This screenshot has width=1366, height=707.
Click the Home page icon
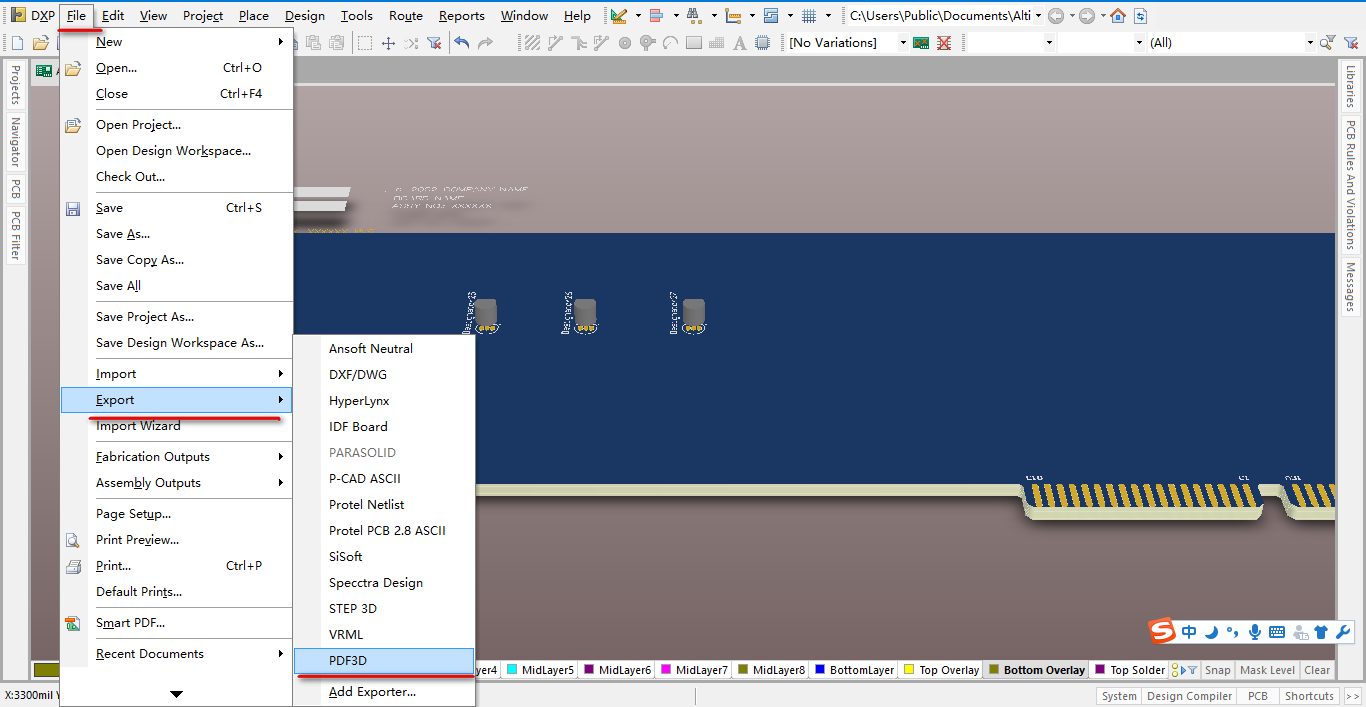pyautogui.click(x=1118, y=15)
